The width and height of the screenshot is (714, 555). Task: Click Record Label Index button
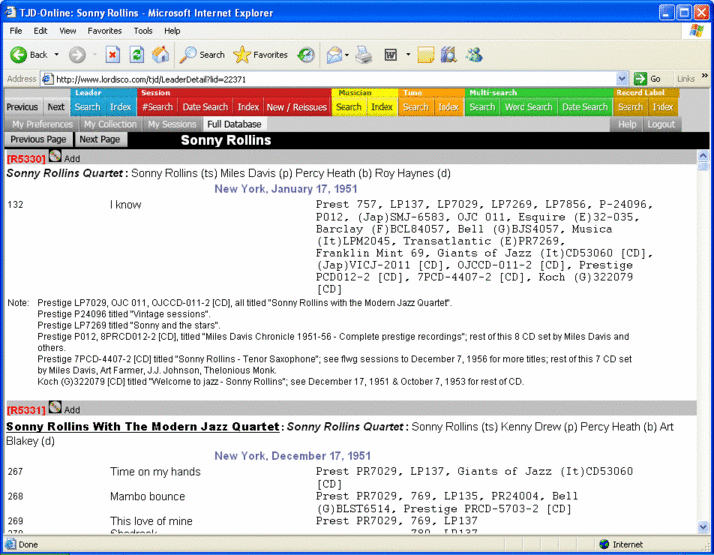[663, 107]
